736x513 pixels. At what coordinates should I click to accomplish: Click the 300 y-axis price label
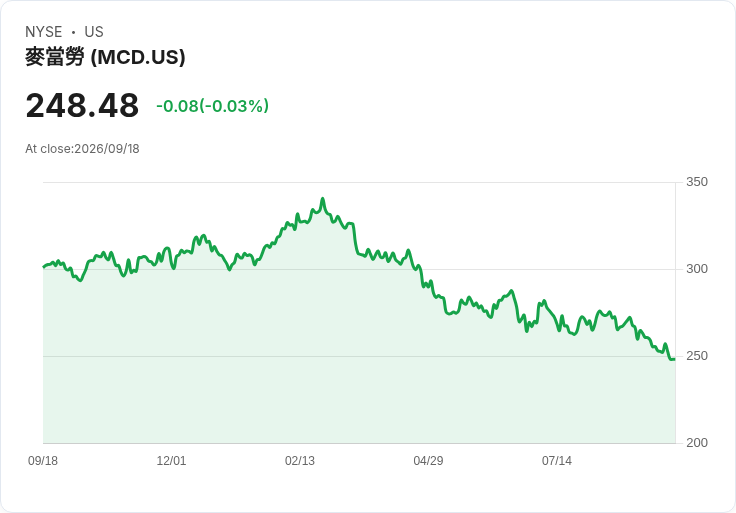pyautogui.click(x=697, y=269)
